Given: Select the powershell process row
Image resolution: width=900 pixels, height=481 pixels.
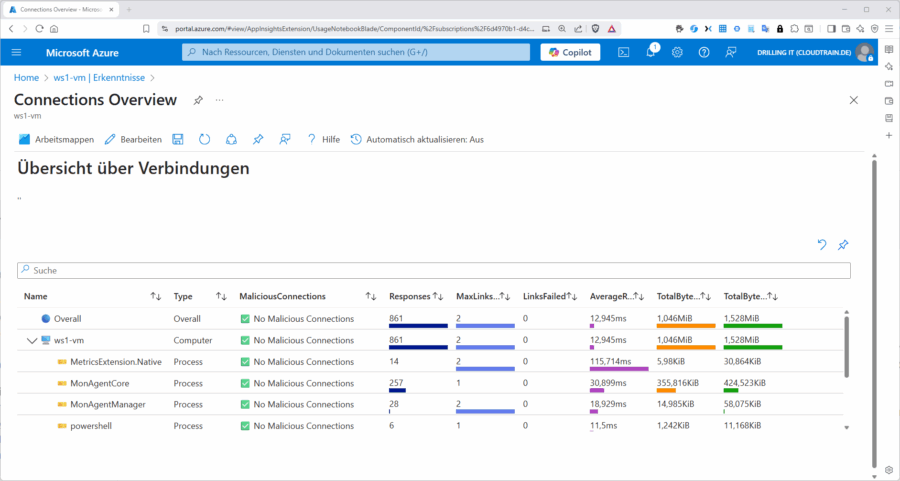Looking at the screenshot, I should pos(430,426).
